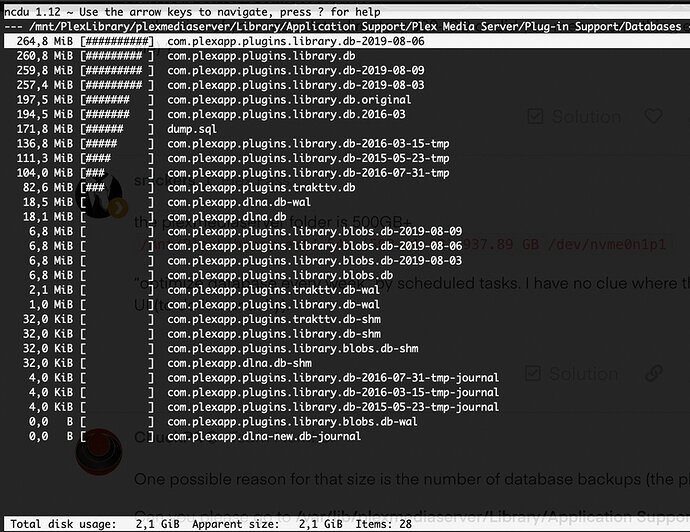Viewport: 690px width, 532px height.
Task: Select the dump.sql file
Action: coord(192,129)
